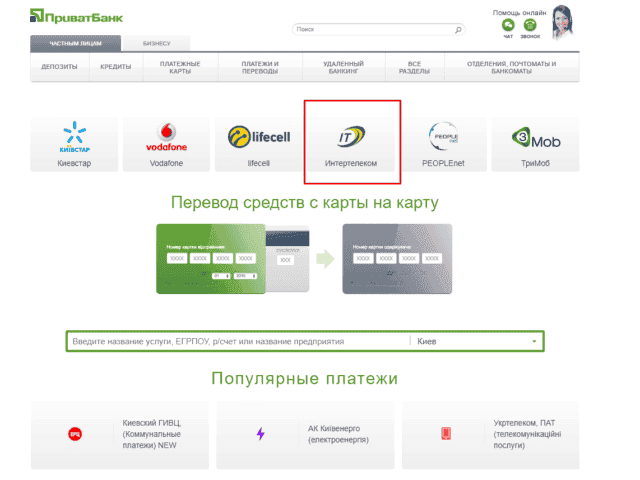Click the PrivatBank logo
This screenshot has height=480, width=640.
pos(76,16)
